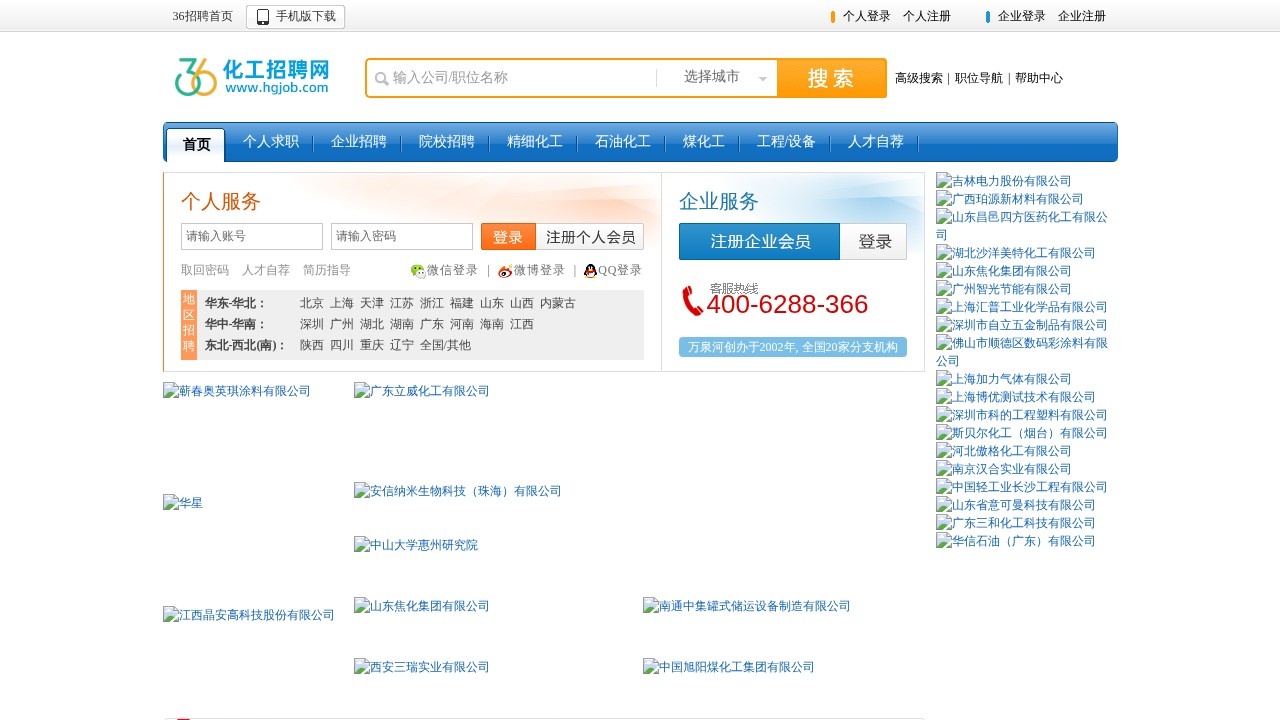Screen dimensions: 1280x720
Task: Open the 精细化工 menu item
Action: 535,142
